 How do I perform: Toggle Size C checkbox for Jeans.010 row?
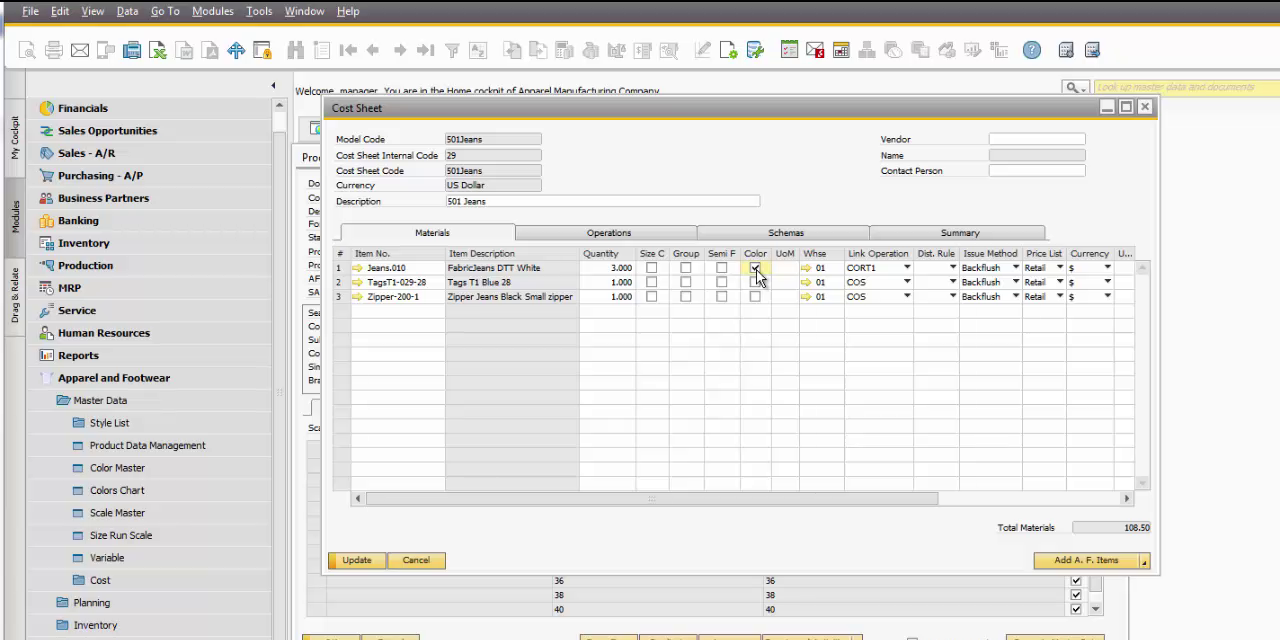652,268
